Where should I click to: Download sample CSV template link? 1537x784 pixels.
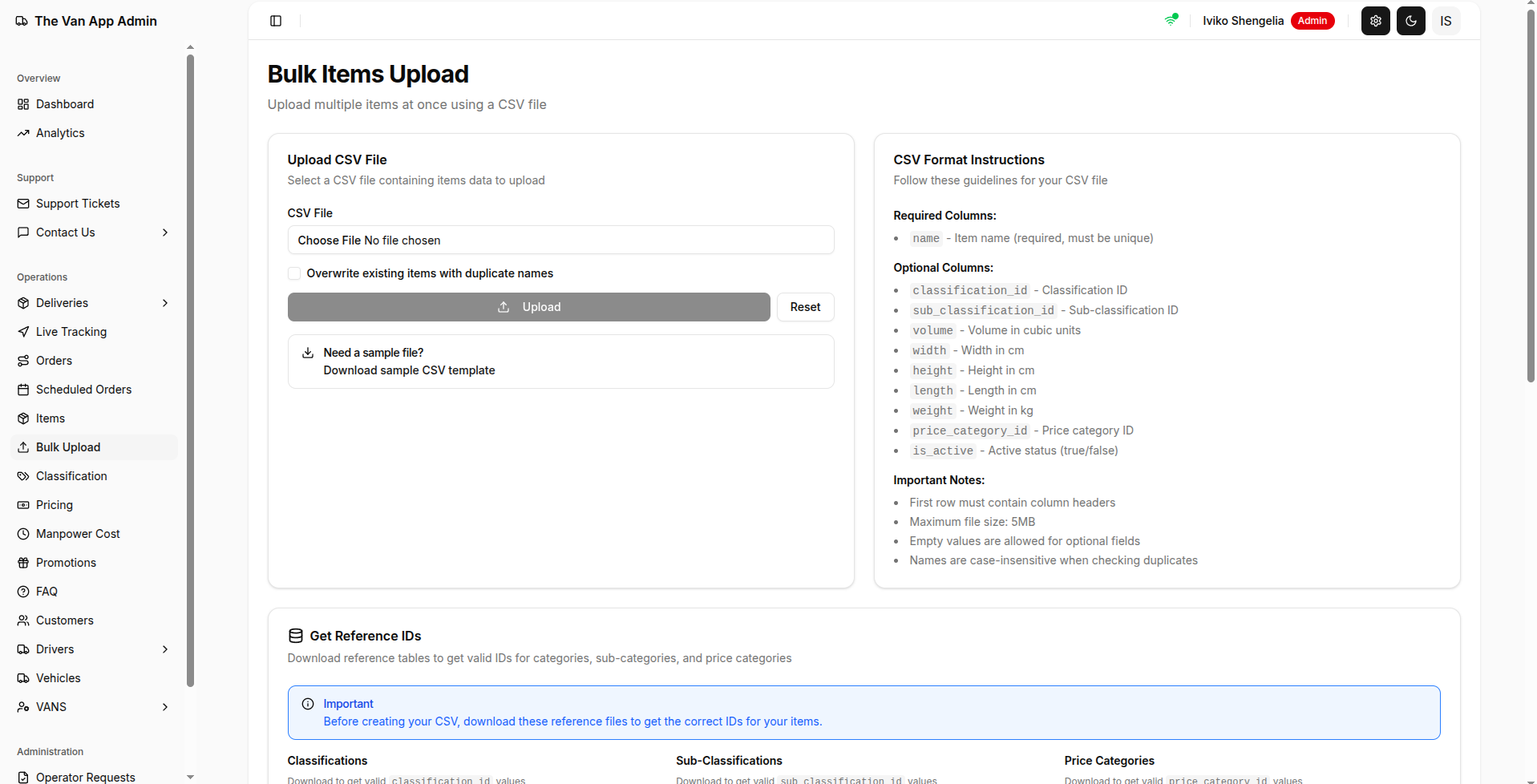[409, 370]
